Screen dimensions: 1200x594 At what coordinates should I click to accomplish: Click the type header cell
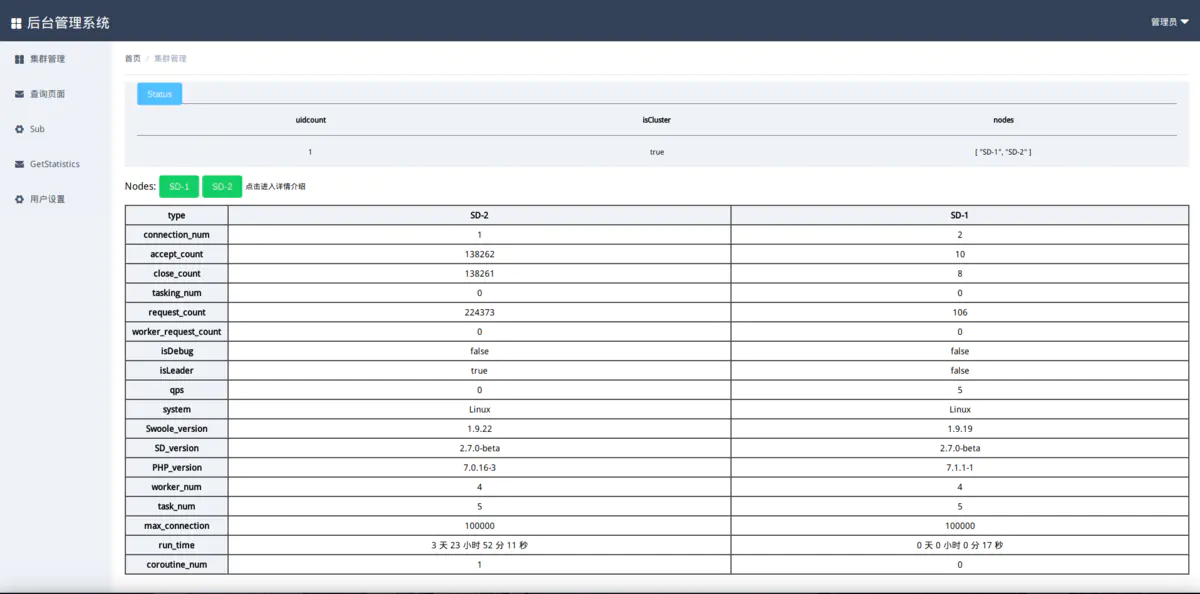tap(177, 215)
